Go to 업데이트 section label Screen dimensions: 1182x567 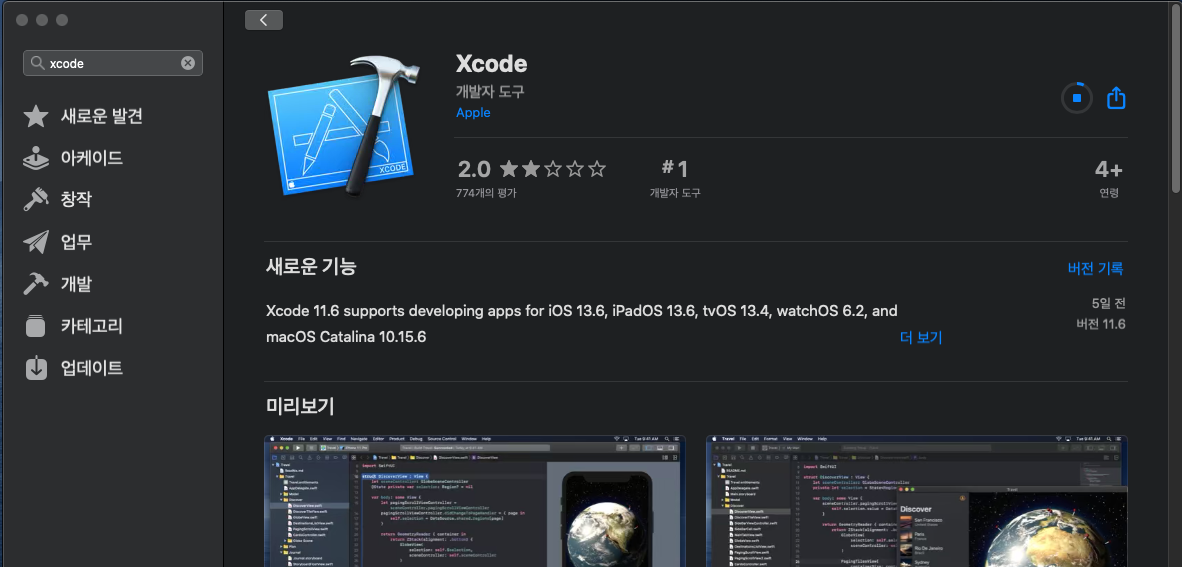pyautogui.click(x=92, y=368)
